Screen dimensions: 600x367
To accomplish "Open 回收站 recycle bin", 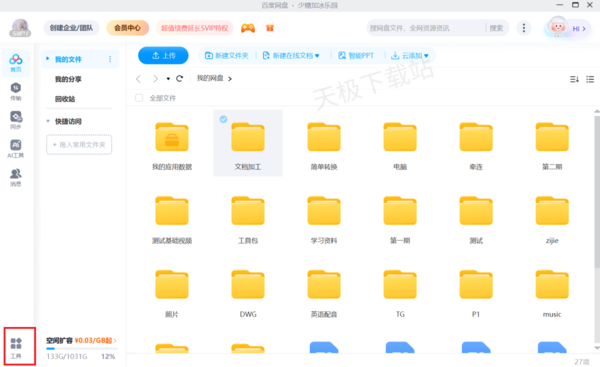I will pos(65,99).
